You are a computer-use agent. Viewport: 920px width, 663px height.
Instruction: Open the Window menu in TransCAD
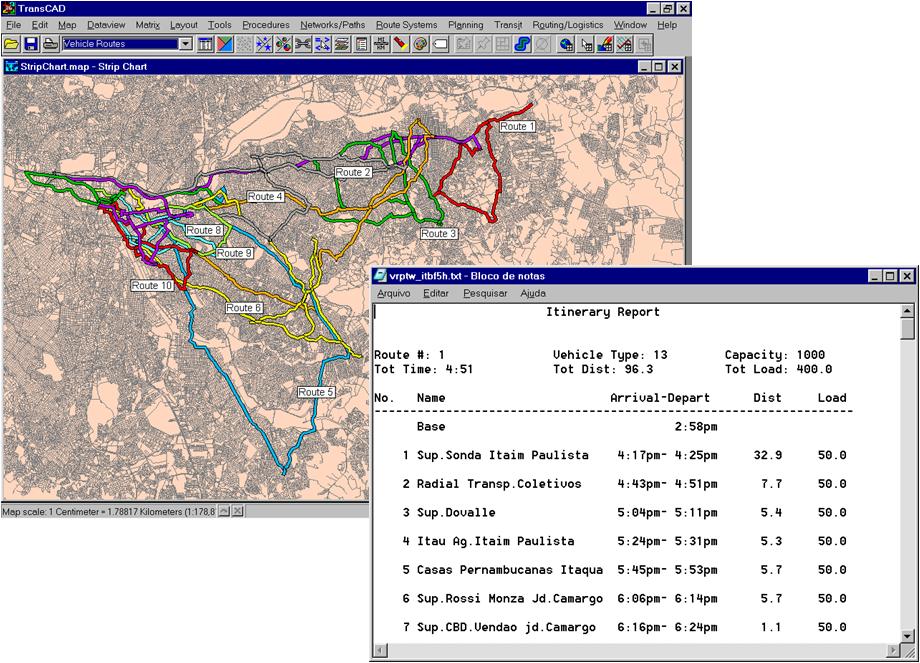(x=630, y=25)
